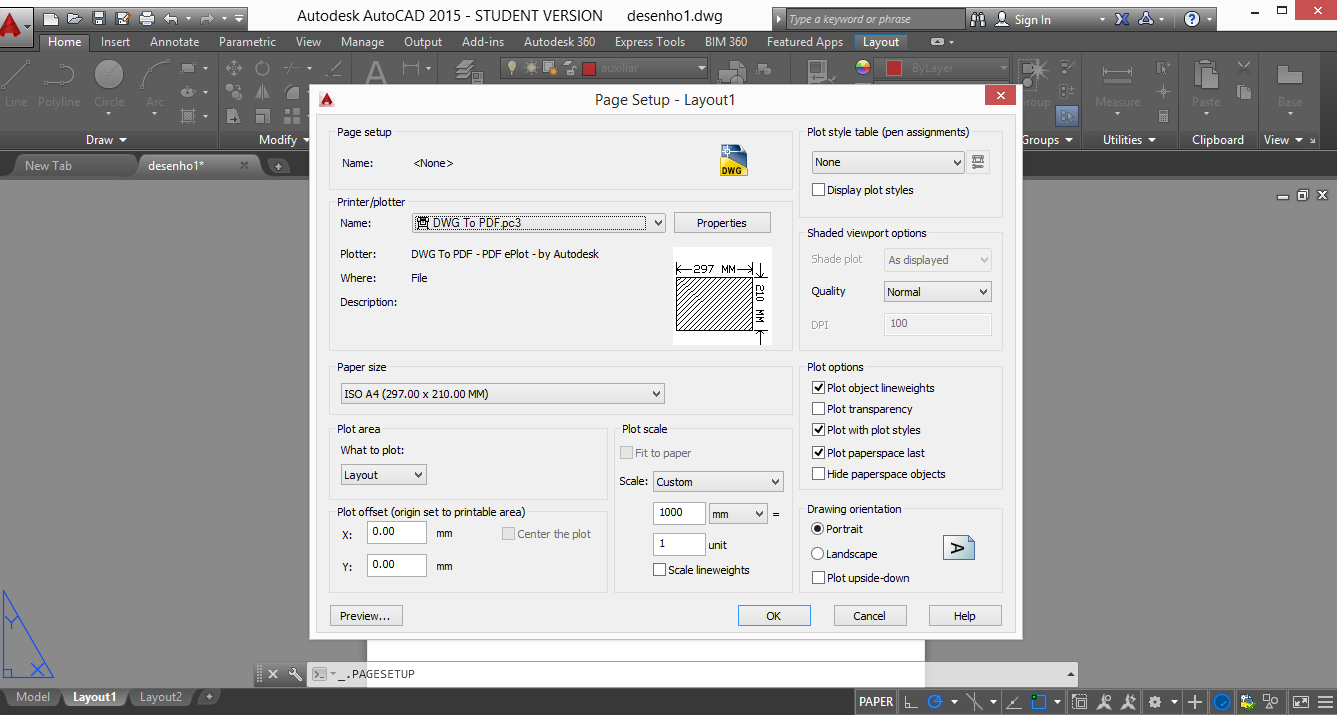Click the workspace switching gear icon
Screen dimensions: 1337x715
1155,702
